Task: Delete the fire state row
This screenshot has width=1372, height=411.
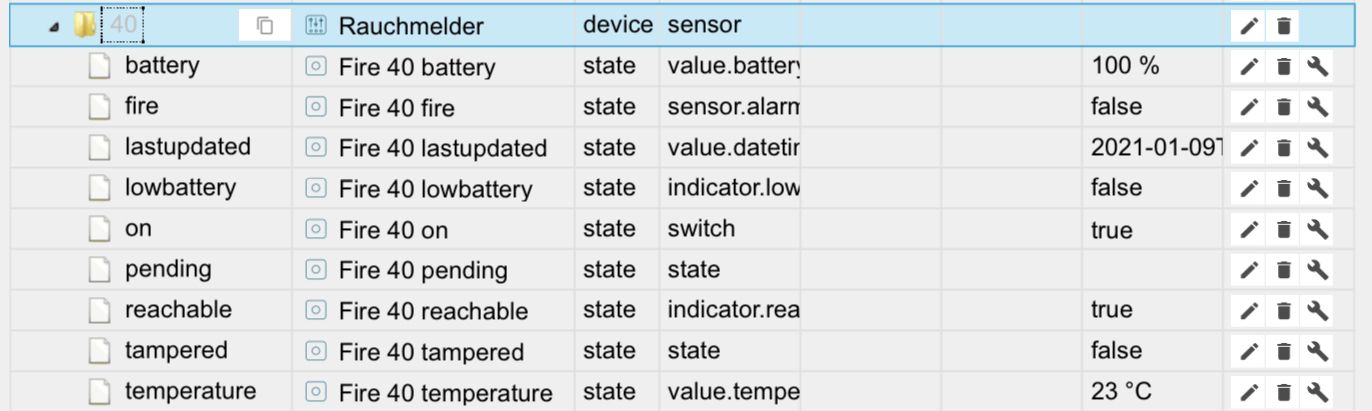Action: point(1283,107)
